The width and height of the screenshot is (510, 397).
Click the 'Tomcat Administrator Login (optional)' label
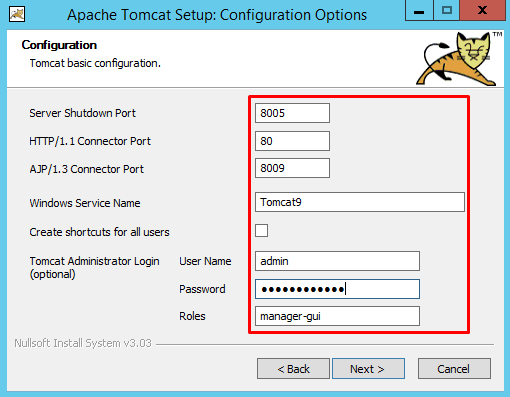[x=94, y=268]
